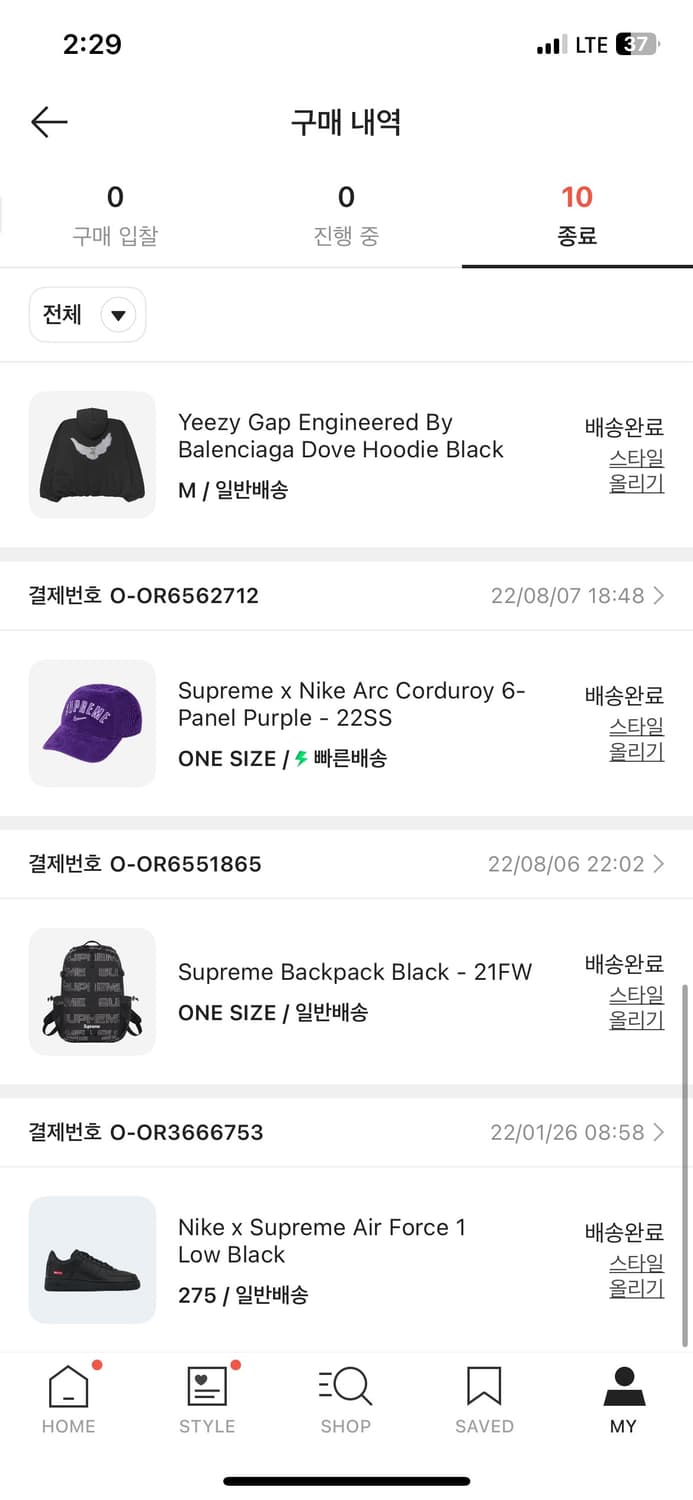Expand the 전체 filter dropdown
Viewport: 693px width, 1500px height.
point(88,315)
